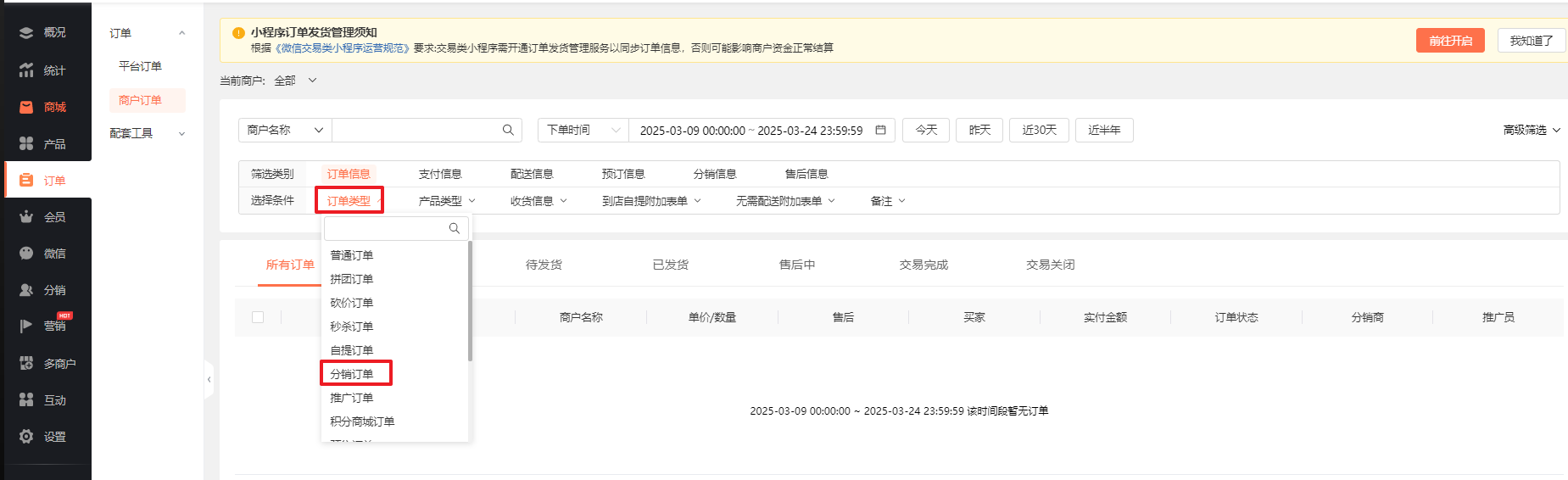Open the 备注 filter dropdown
This screenshot has height=480, width=1568.
tap(888, 201)
